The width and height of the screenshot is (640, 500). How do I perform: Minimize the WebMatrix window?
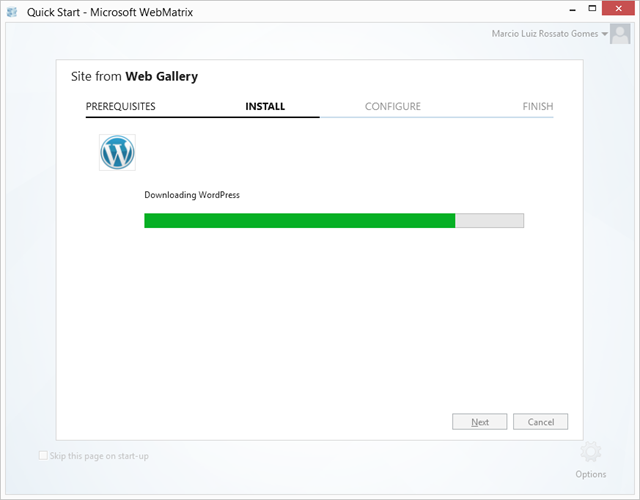point(573,9)
